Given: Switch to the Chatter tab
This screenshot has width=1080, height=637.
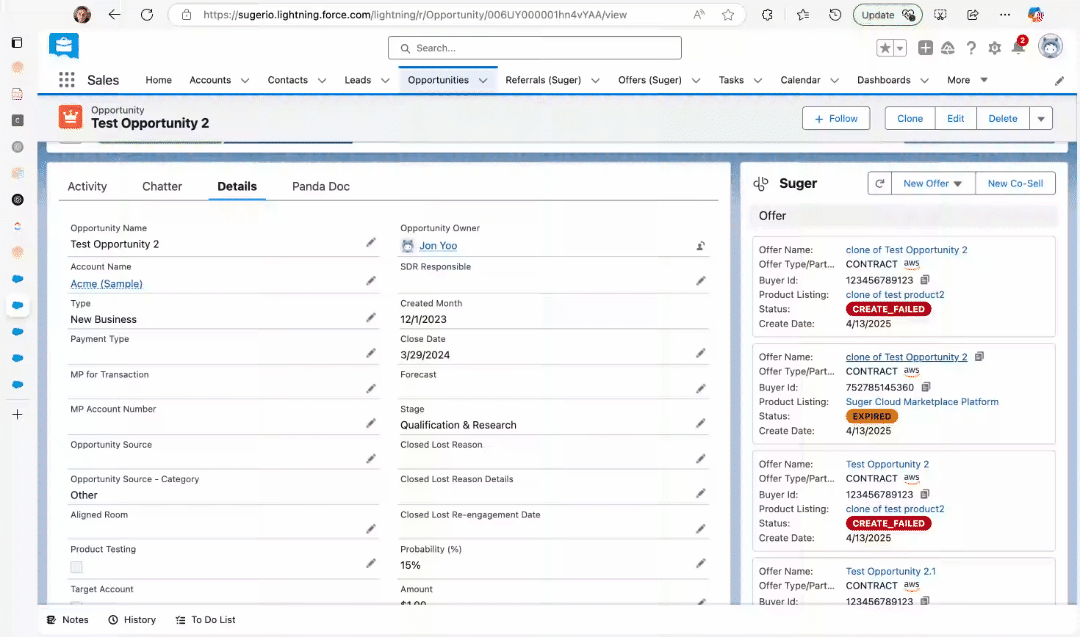Looking at the screenshot, I should (x=162, y=187).
